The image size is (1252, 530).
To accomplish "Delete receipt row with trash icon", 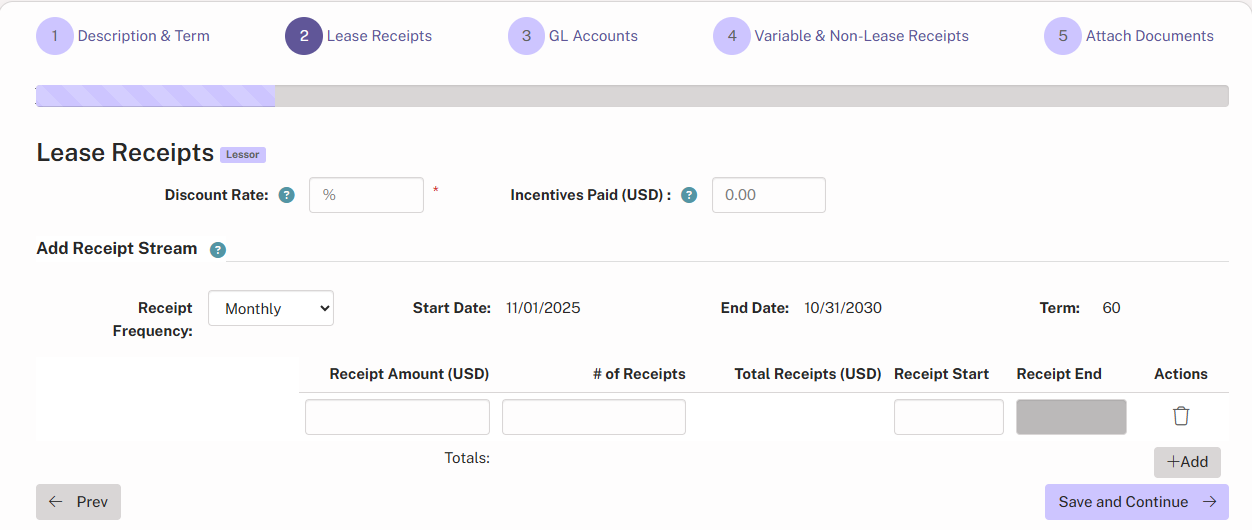I will click(x=1181, y=416).
